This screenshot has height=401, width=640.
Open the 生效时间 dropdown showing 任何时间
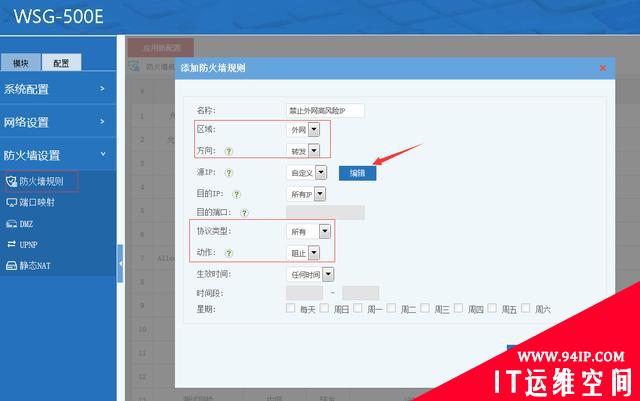(x=310, y=274)
